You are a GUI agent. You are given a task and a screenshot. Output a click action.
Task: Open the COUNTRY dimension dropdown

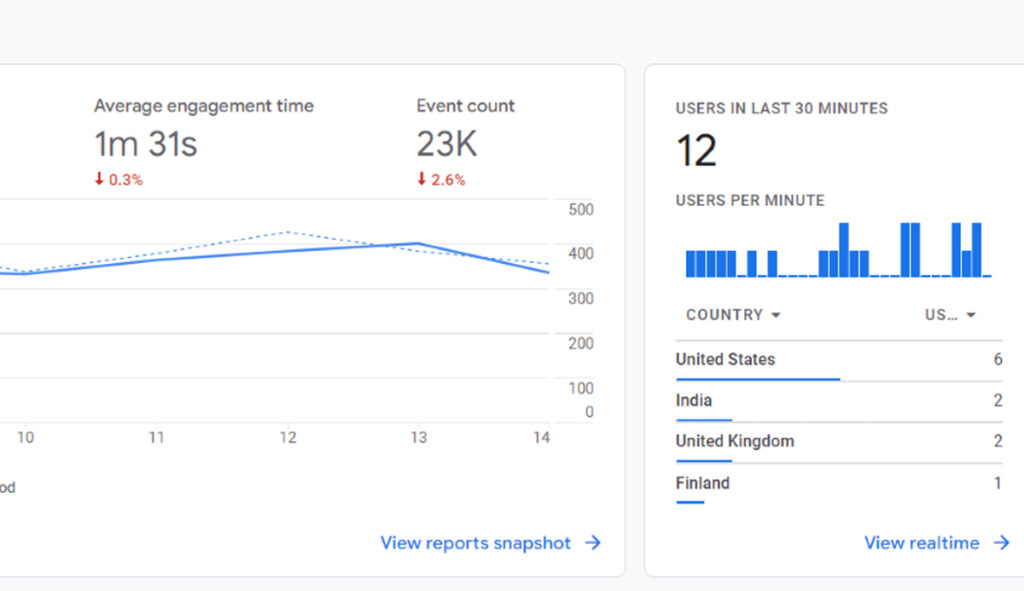(x=732, y=315)
